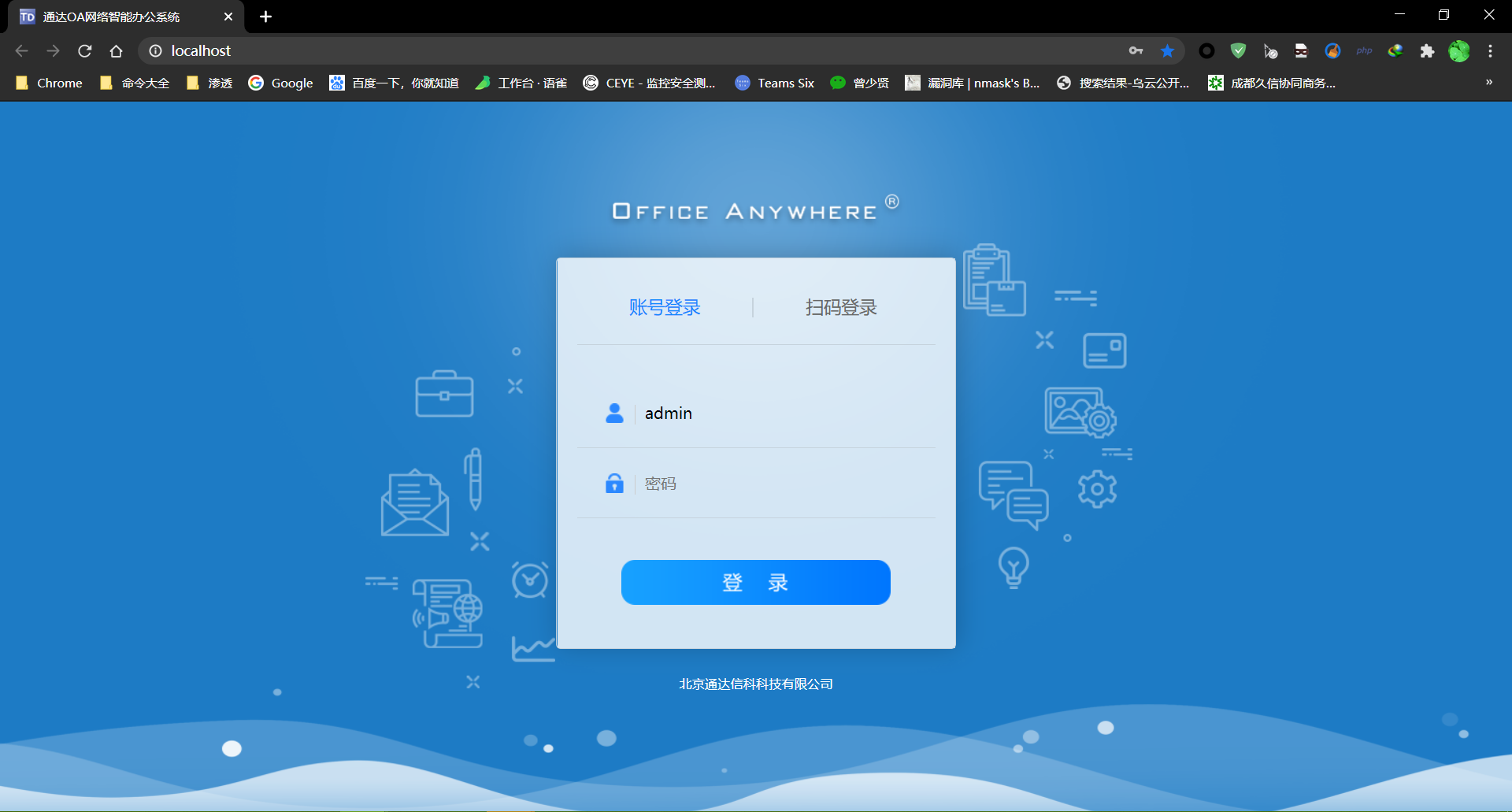Close the 通达OA browser tab
Screen dimensions: 1512x812
point(228,17)
